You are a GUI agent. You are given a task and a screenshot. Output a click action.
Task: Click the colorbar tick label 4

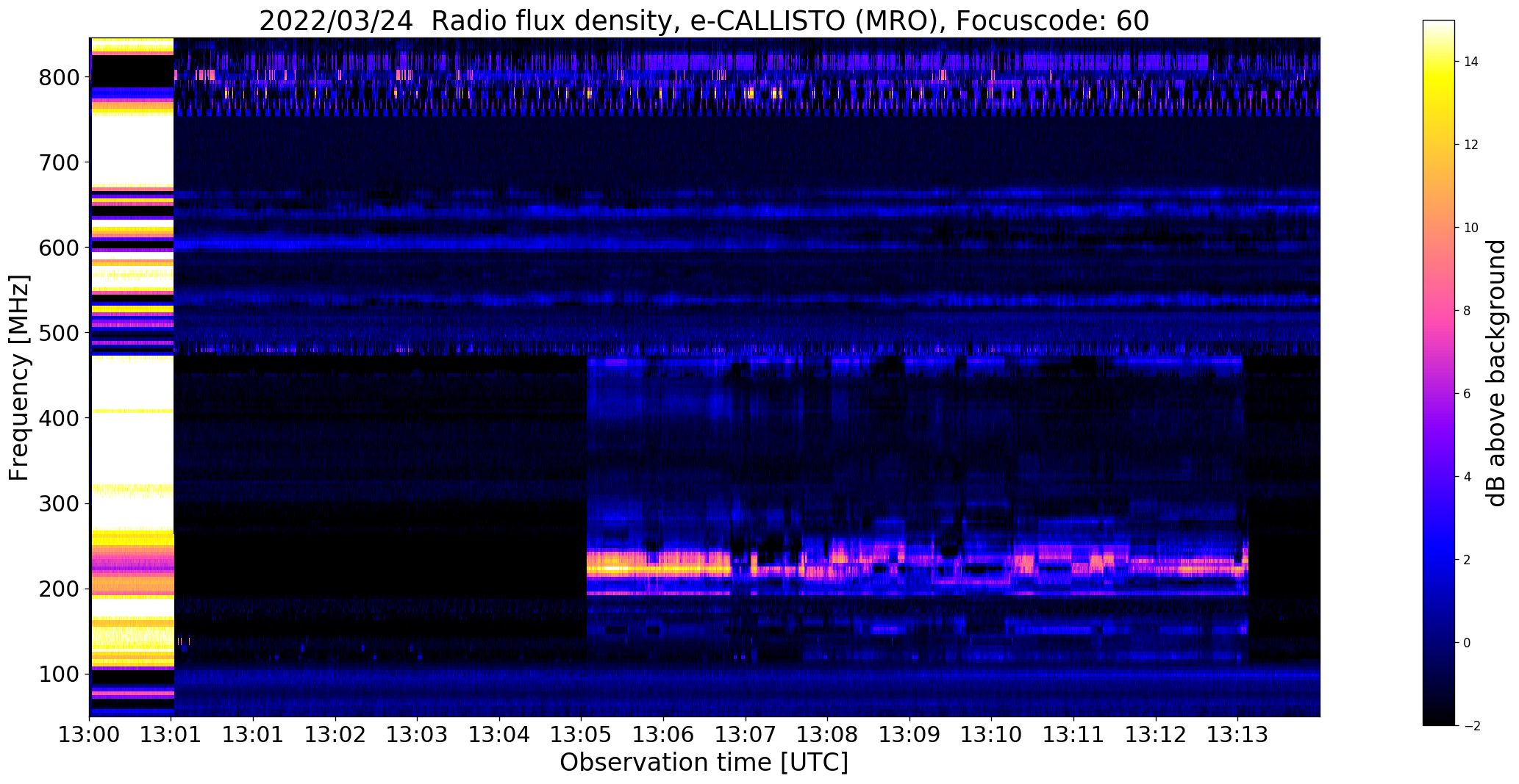pos(1468,477)
